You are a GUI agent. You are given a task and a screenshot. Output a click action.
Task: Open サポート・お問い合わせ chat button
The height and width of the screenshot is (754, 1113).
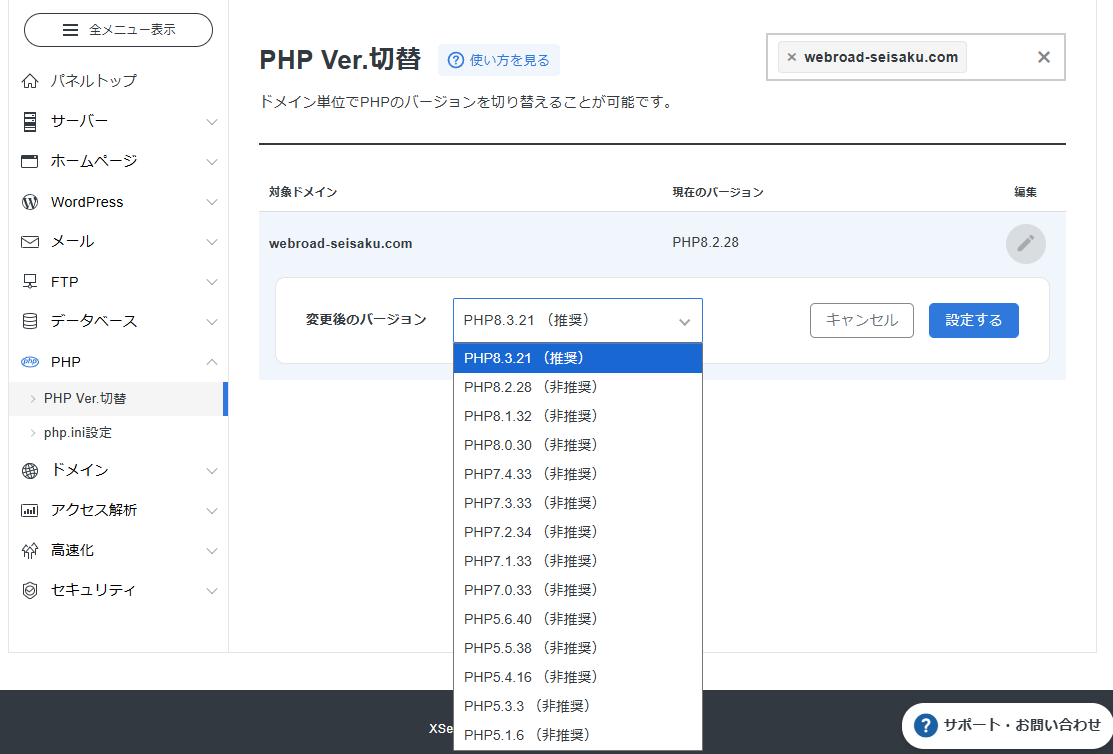tap(1007, 725)
